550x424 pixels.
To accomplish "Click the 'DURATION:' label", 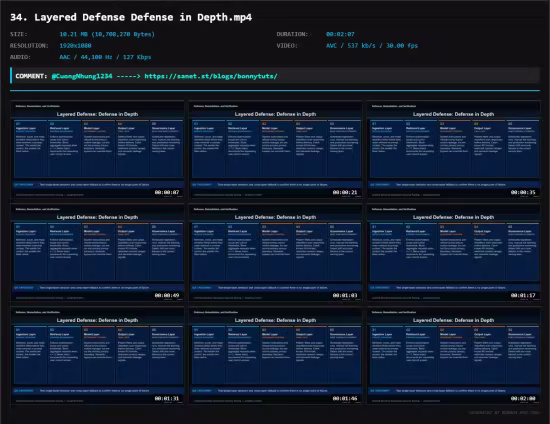I will [292, 34].
